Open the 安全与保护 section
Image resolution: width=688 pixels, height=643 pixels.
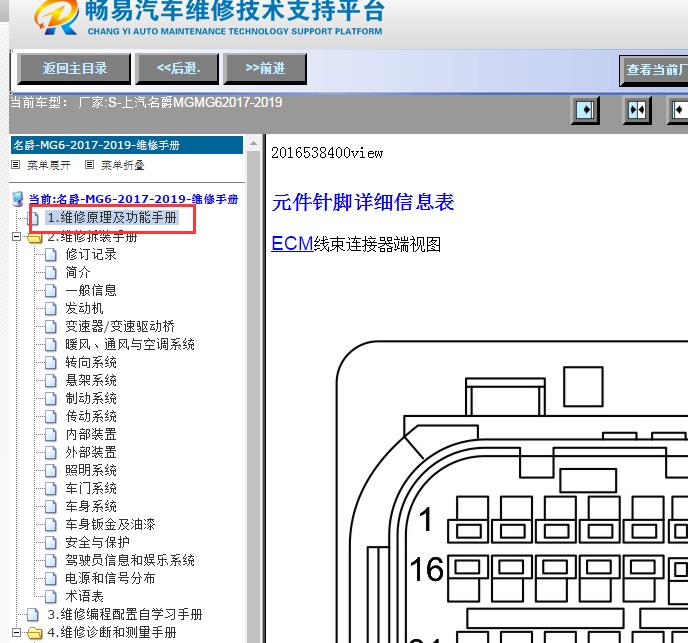[x=97, y=542]
